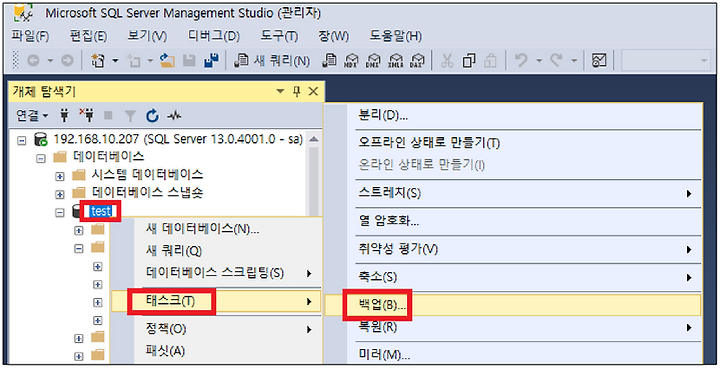Screen dimensions: 720x369
Task: Select the test database in tree
Action: (101, 211)
